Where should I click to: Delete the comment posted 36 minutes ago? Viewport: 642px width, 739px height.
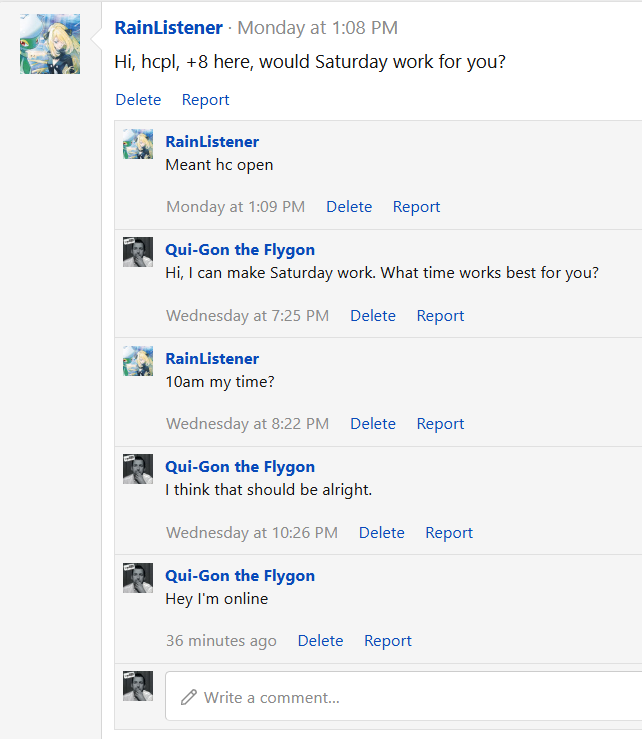320,641
